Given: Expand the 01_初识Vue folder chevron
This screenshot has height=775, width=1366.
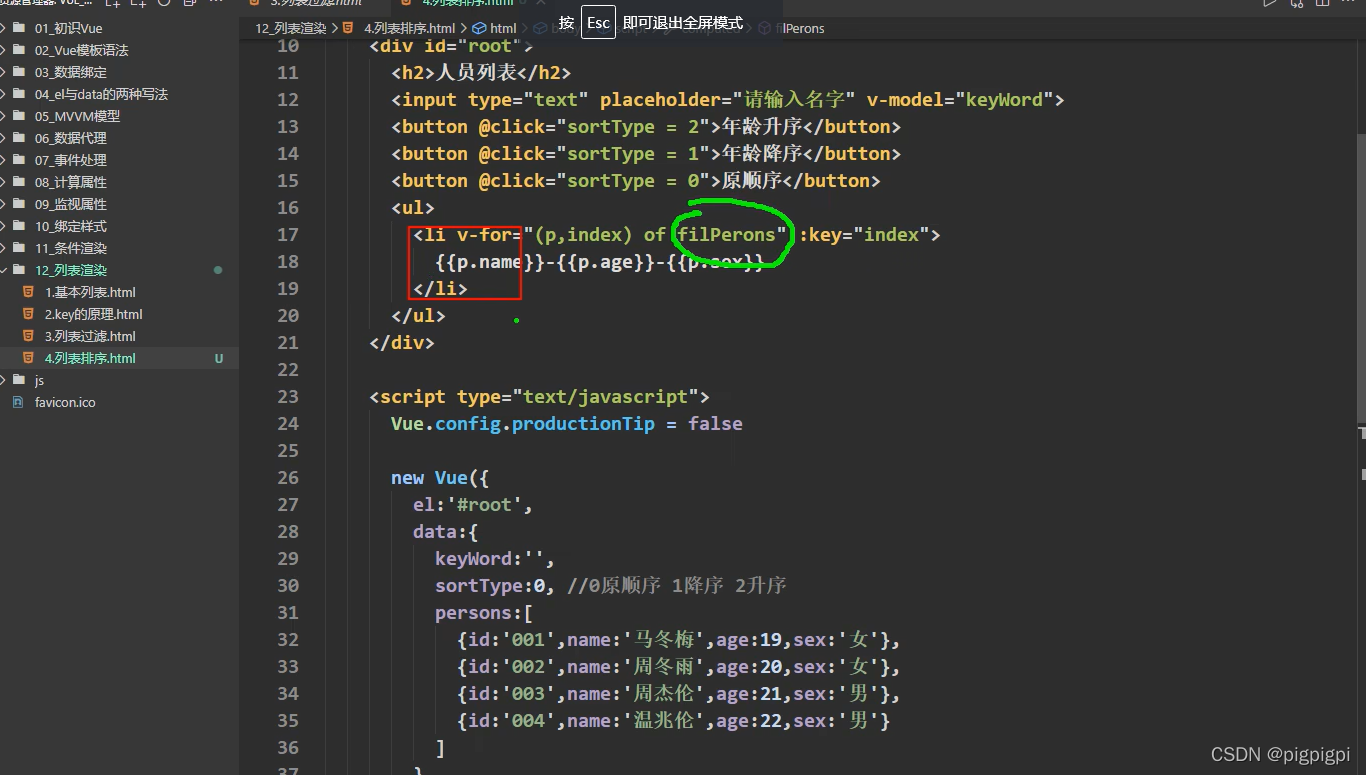Looking at the screenshot, I should (3, 28).
